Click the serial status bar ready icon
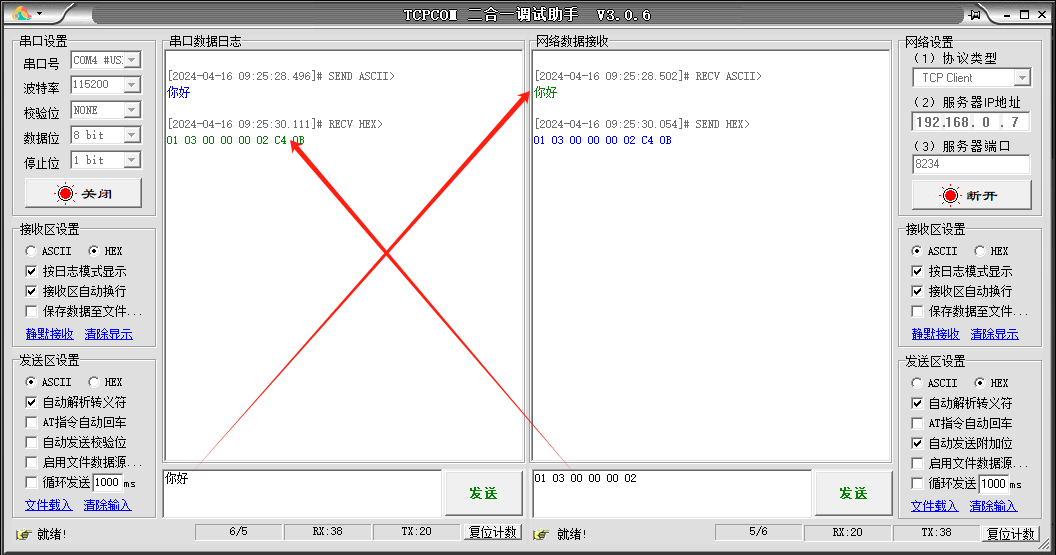1056x555 pixels. 24,534
